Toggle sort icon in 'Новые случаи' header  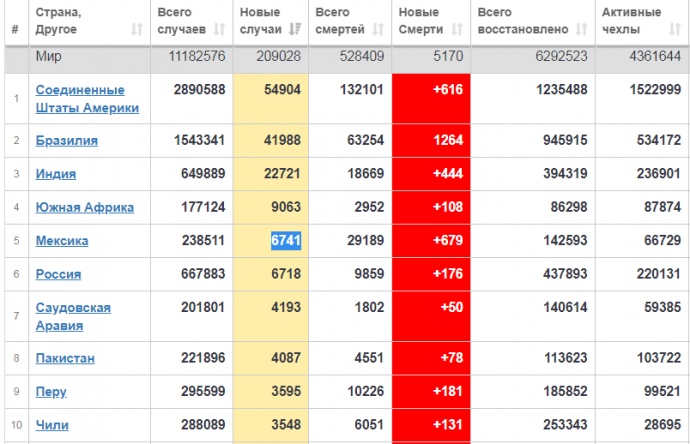coord(294,29)
